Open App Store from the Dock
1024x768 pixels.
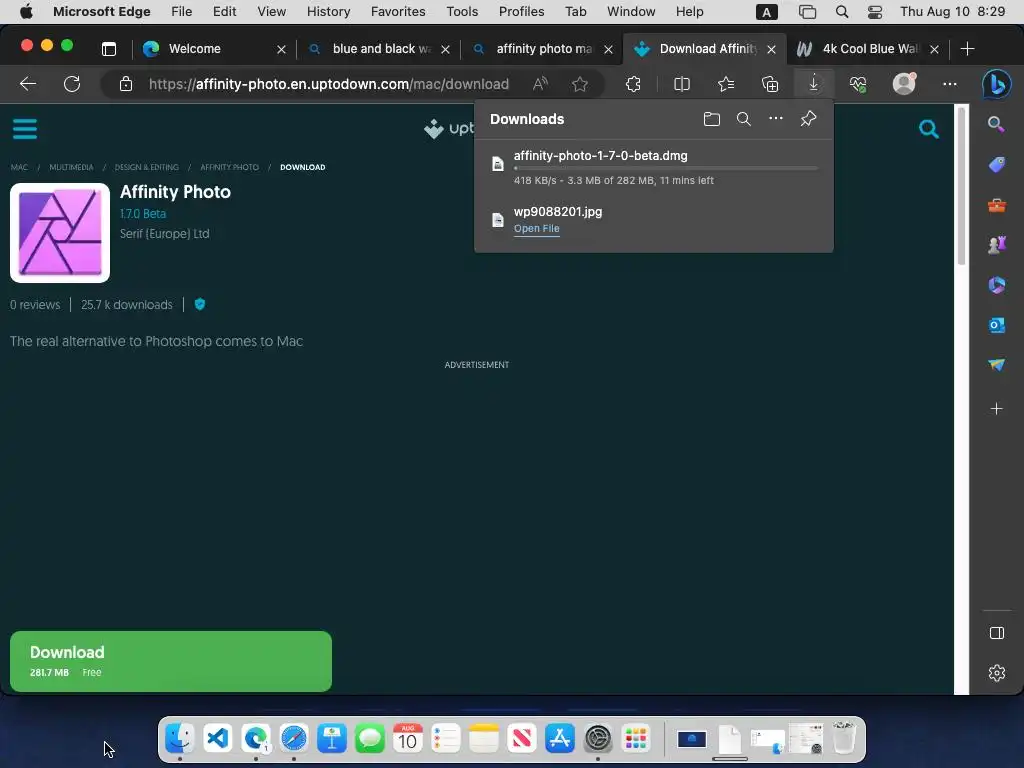coord(560,739)
